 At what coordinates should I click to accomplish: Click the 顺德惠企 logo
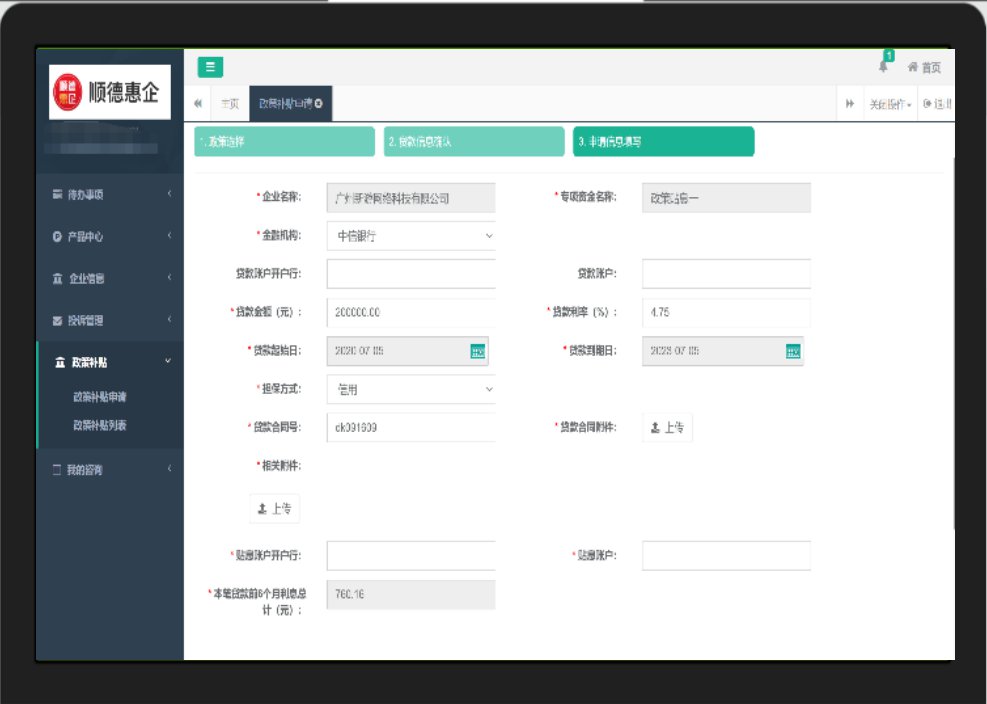110,92
